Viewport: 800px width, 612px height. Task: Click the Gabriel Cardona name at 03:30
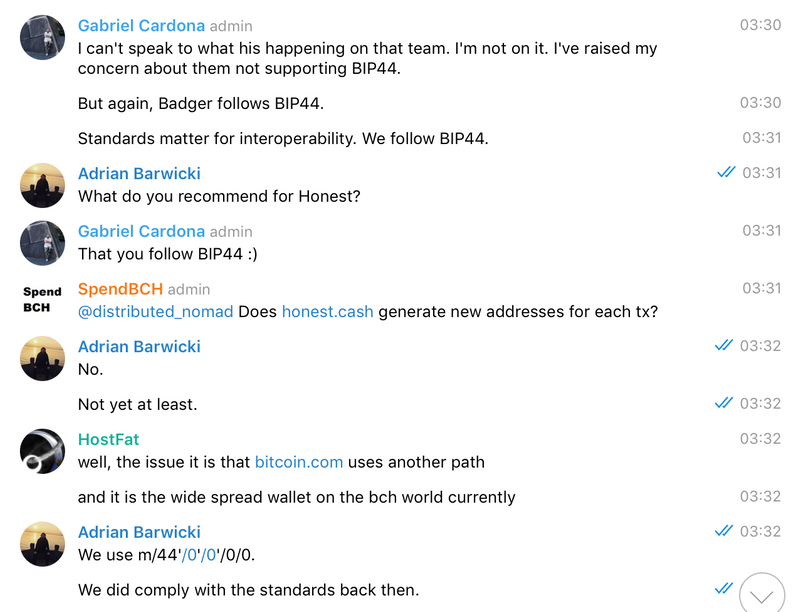[141, 26]
